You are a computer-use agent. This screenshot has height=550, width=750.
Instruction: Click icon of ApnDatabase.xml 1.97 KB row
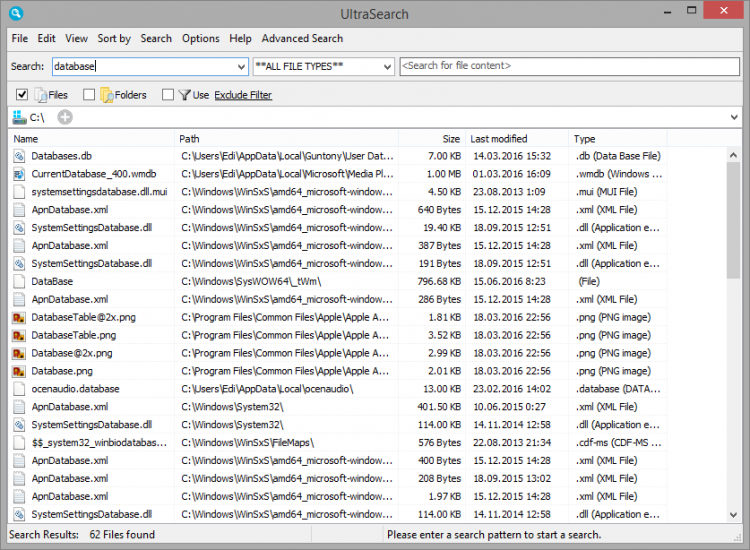point(19,496)
